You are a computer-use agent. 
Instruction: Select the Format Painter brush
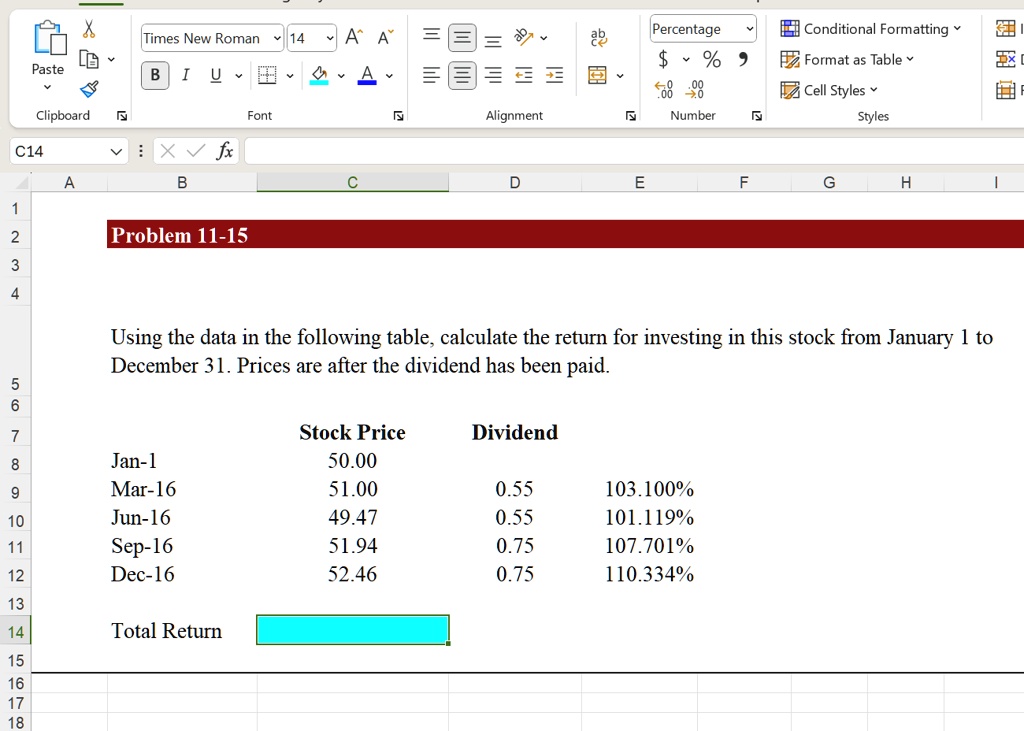[89, 88]
